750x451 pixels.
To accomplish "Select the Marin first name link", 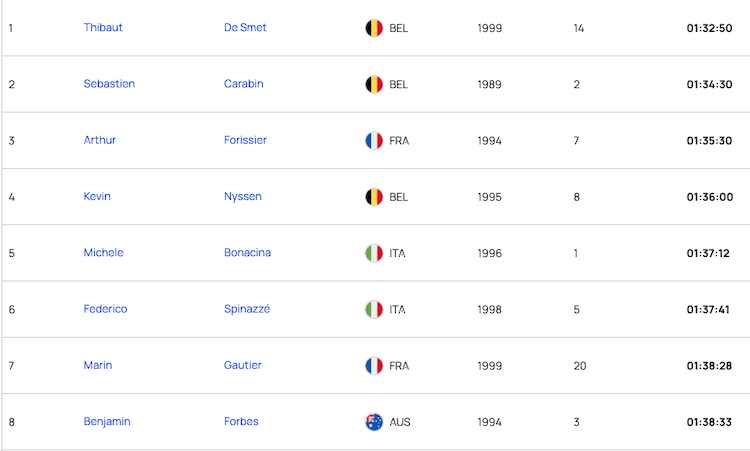I will pos(98,365).
